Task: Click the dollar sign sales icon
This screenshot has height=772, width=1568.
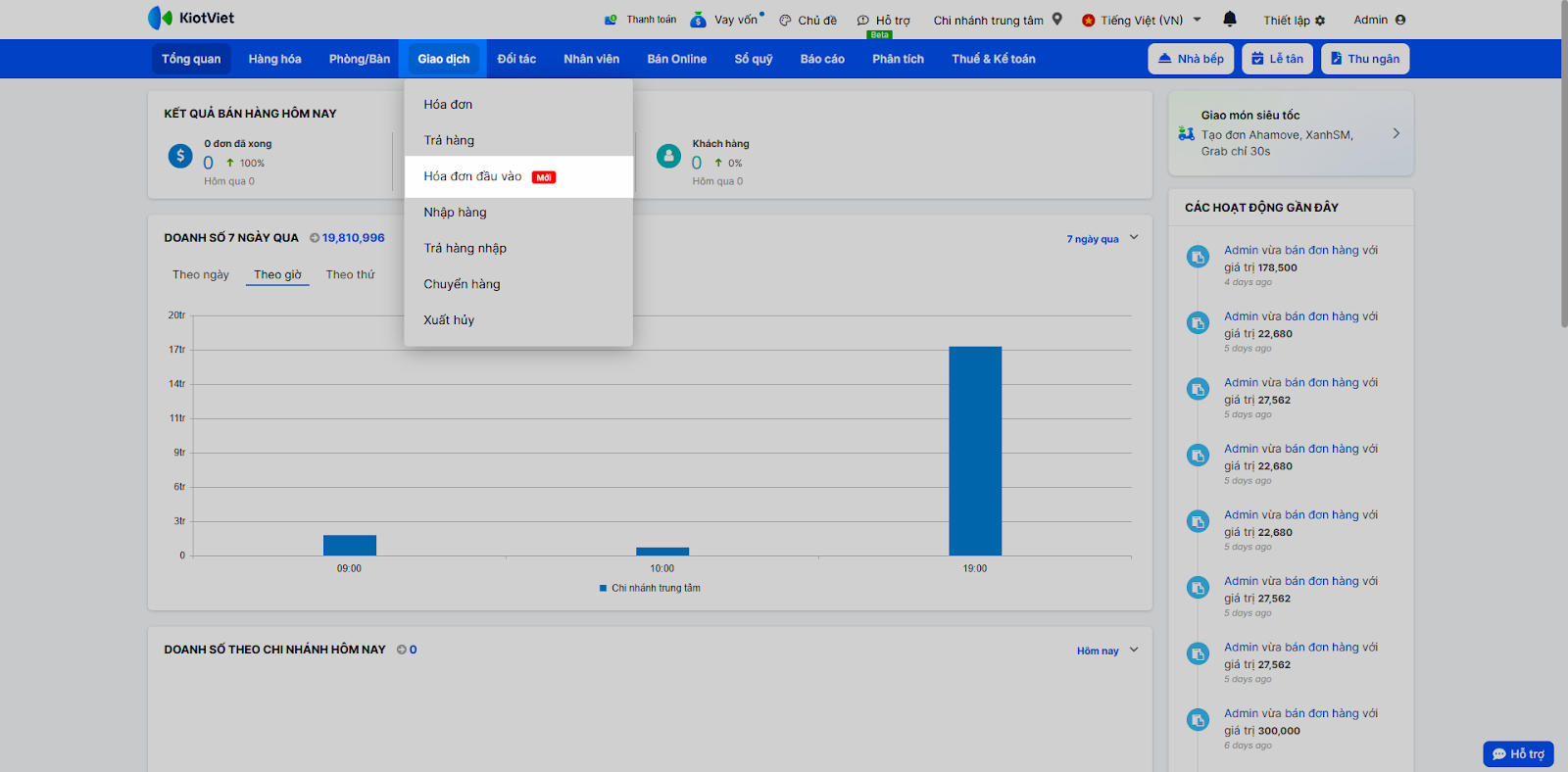Action: [x=180, y=156]
